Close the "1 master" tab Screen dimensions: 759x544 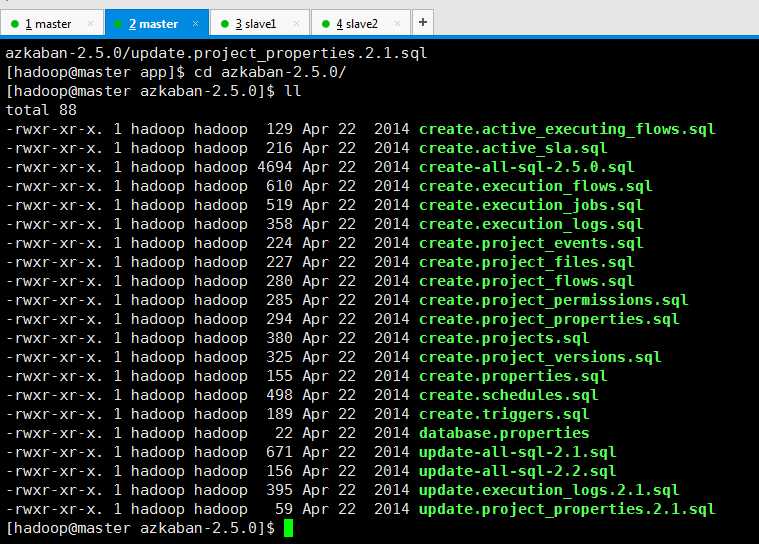click(x=91, y=23)
